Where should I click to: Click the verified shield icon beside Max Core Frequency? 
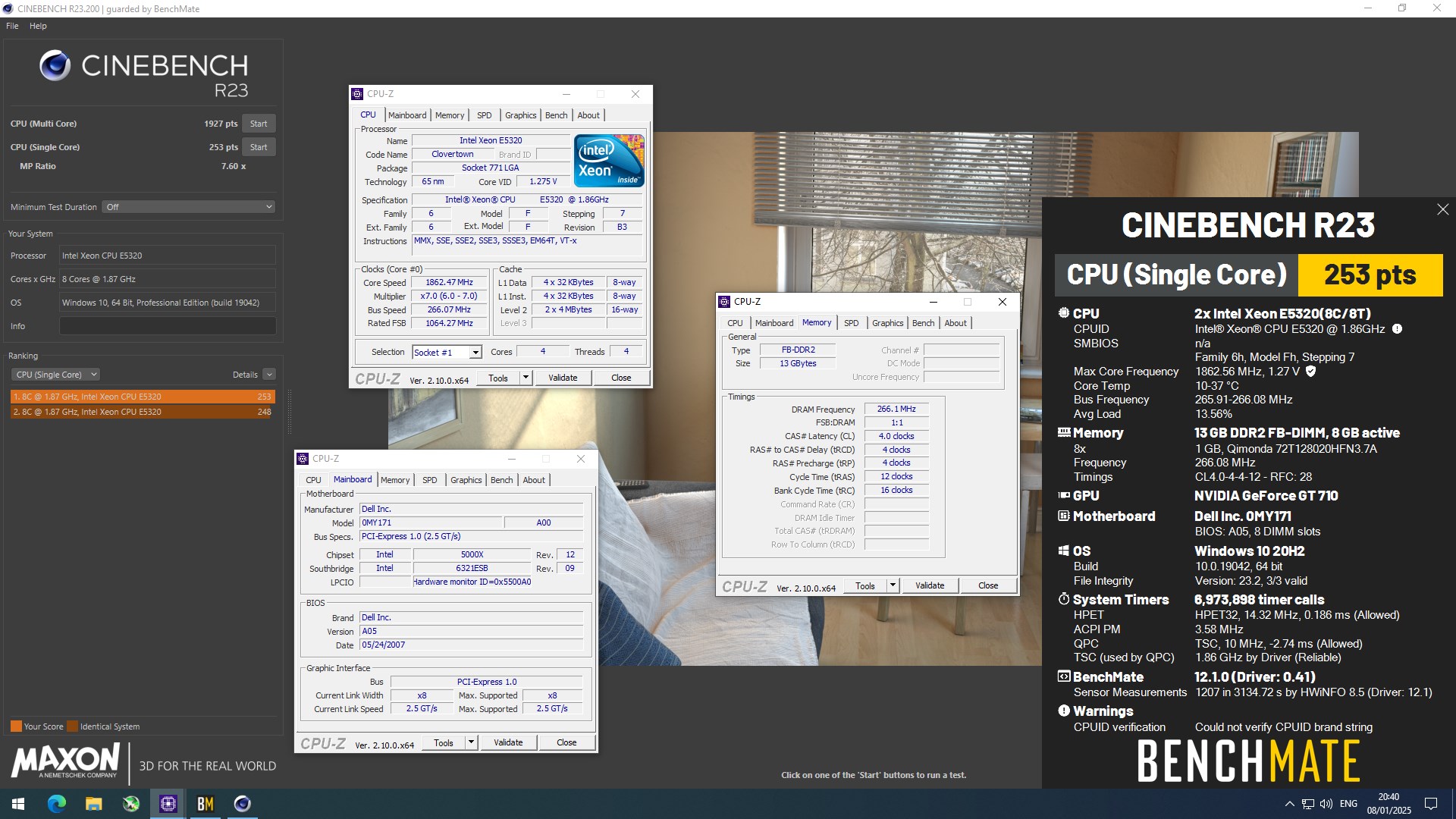click(1310, 372)
